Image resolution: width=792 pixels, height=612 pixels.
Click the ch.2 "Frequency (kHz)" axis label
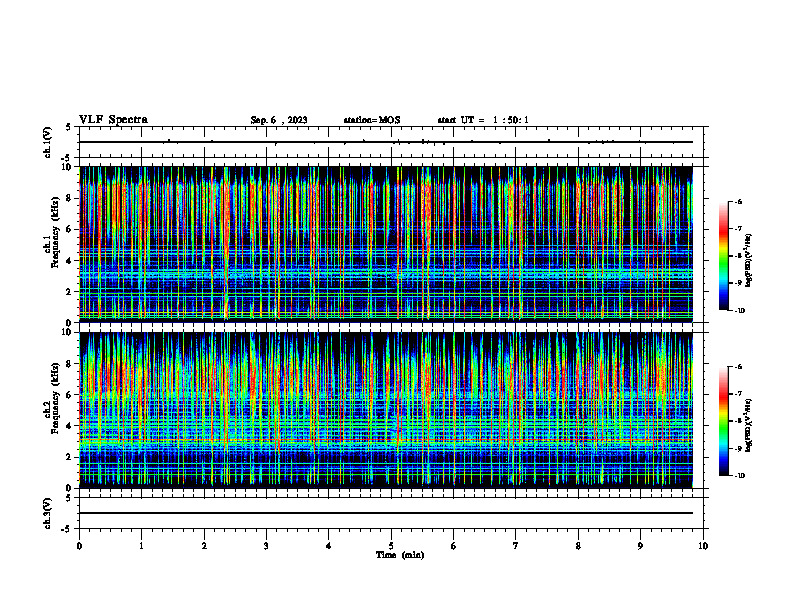56,398
